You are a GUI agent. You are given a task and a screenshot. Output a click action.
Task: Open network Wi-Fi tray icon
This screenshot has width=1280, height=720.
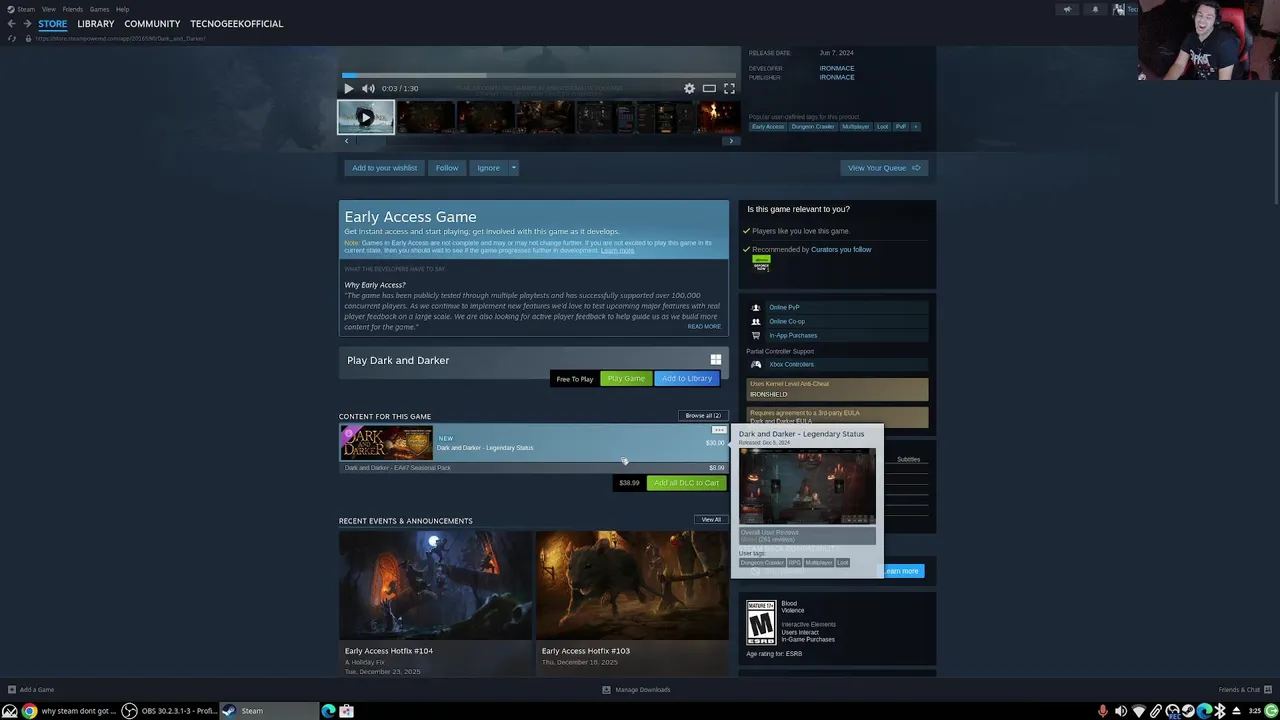pyautogui.click(x=1138, y=711)
